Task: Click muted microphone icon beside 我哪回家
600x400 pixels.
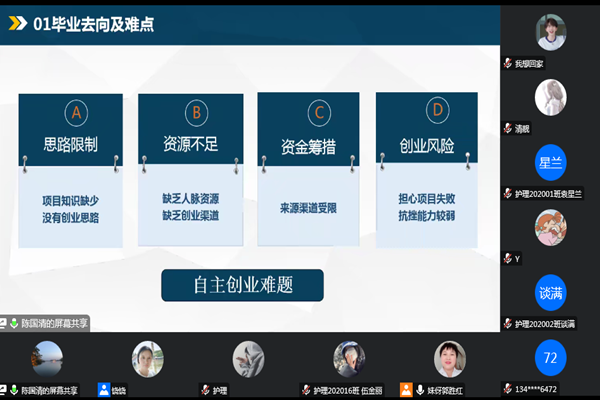Action: pos(508,63)
